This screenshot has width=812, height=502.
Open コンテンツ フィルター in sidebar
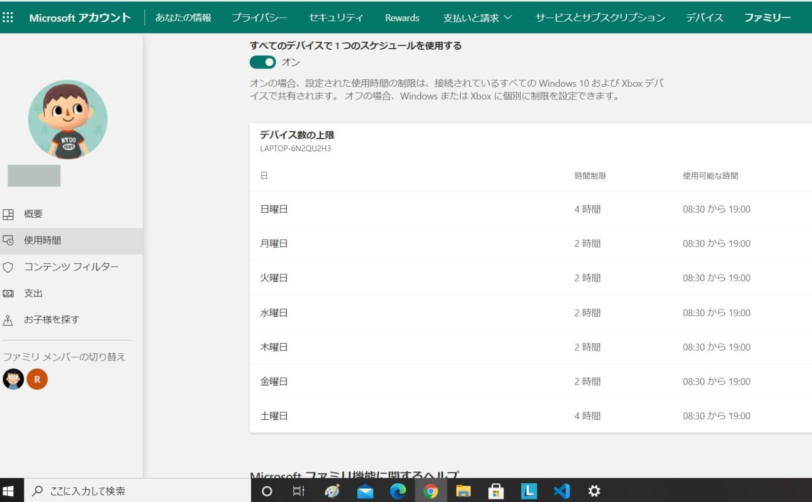click(71, 267)
